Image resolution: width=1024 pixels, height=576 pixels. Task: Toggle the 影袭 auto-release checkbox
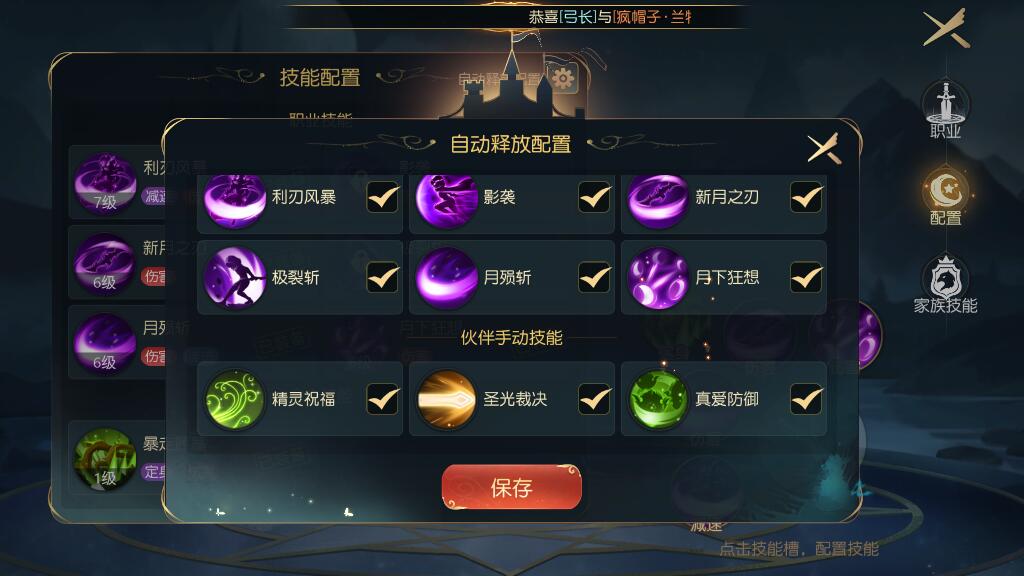594,197
